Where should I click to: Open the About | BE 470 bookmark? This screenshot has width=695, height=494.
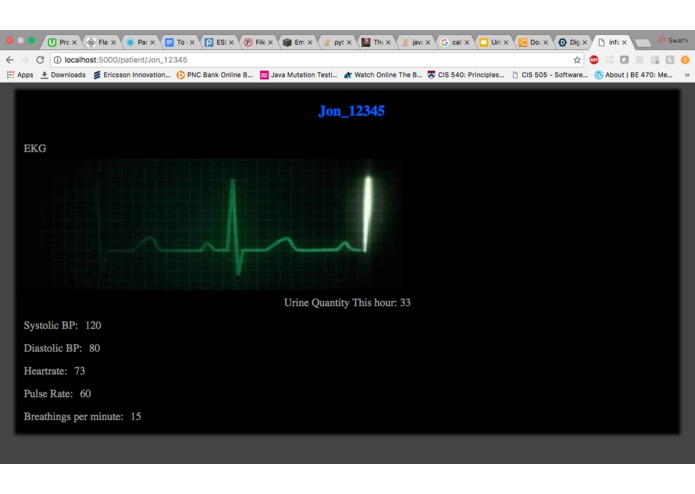634,75
